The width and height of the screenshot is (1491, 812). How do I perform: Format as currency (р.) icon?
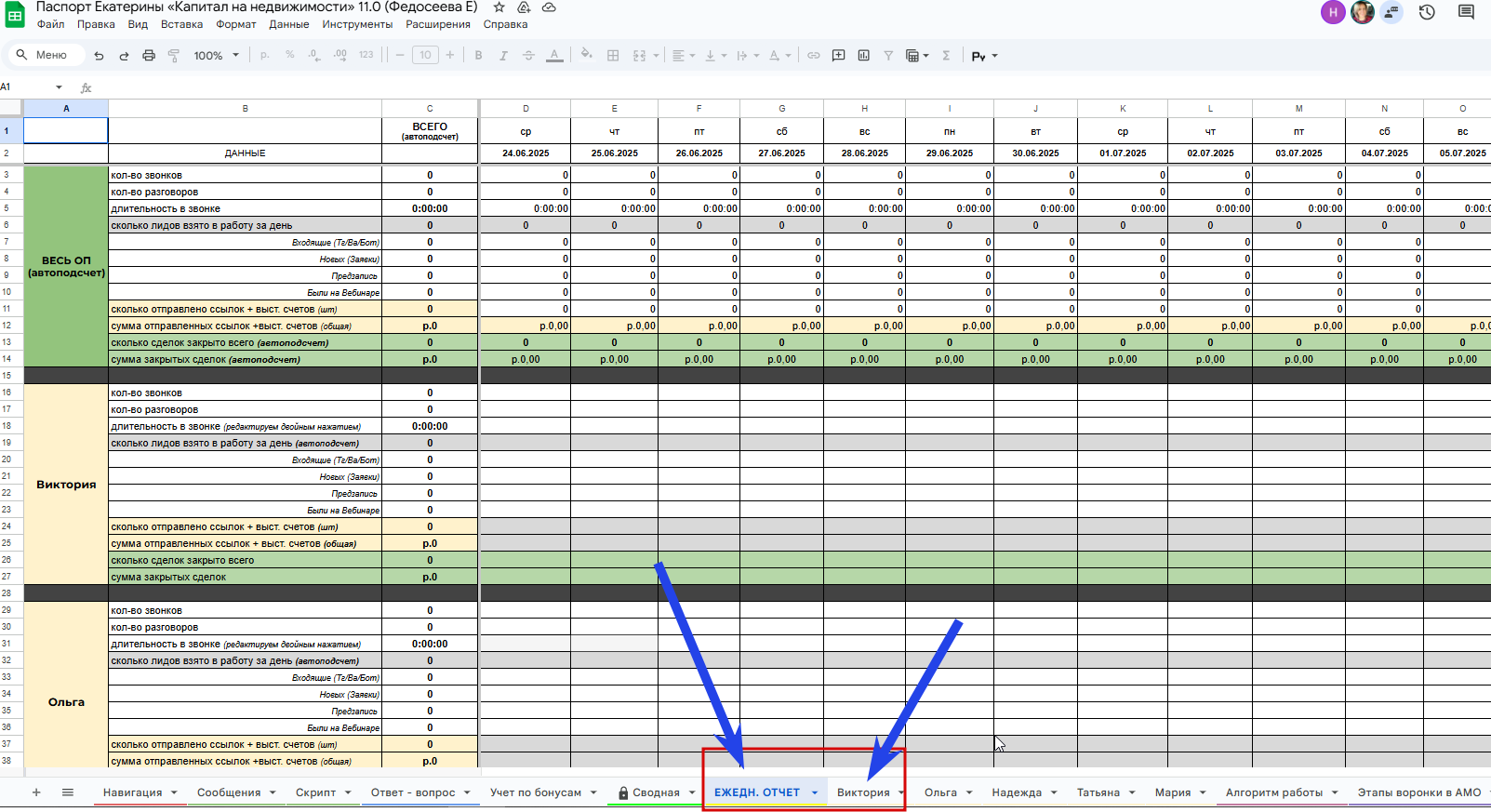(x=265, y=56)
